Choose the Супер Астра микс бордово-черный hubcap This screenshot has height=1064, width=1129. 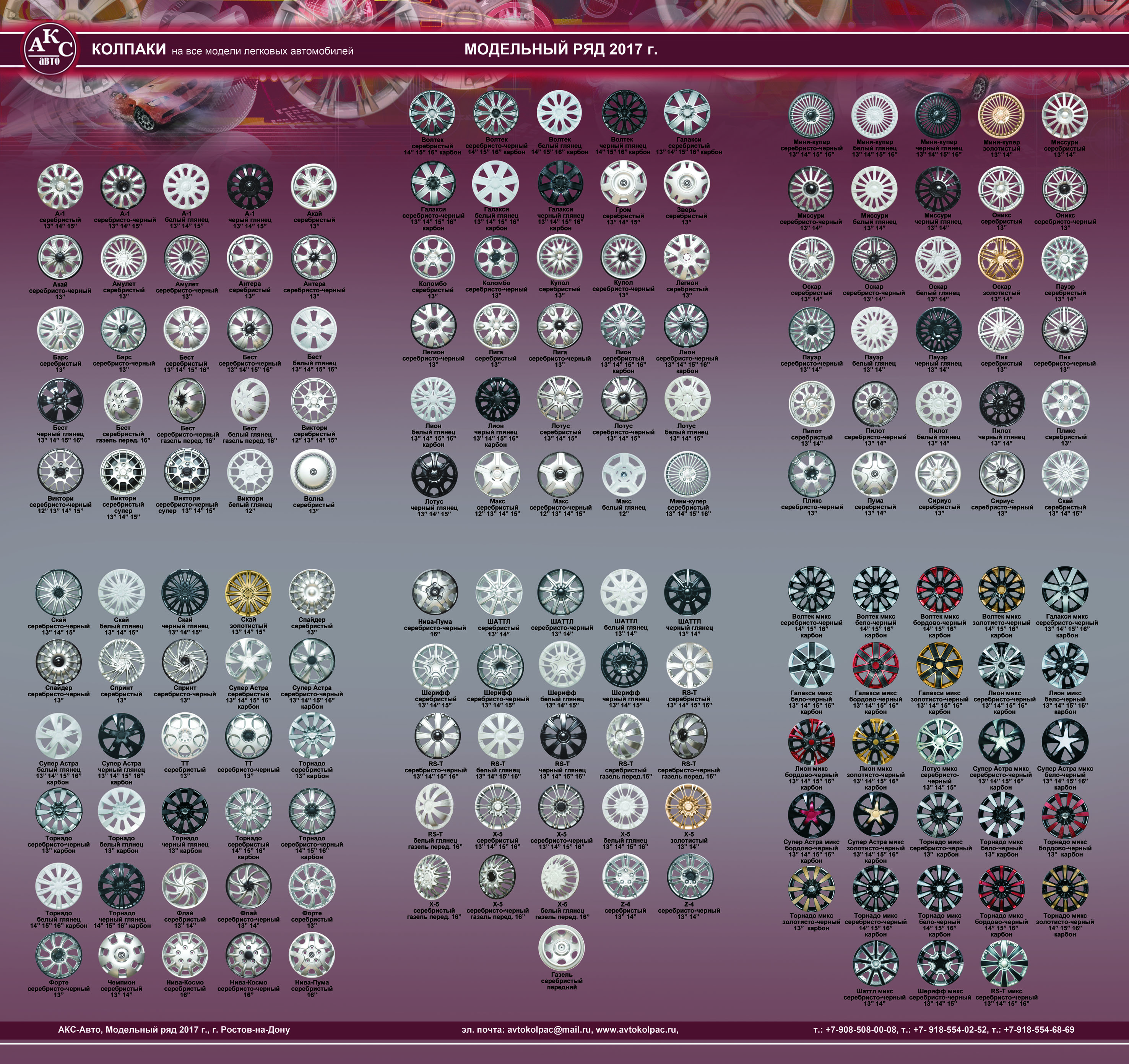pyautogui.click(x=812, y=814)
